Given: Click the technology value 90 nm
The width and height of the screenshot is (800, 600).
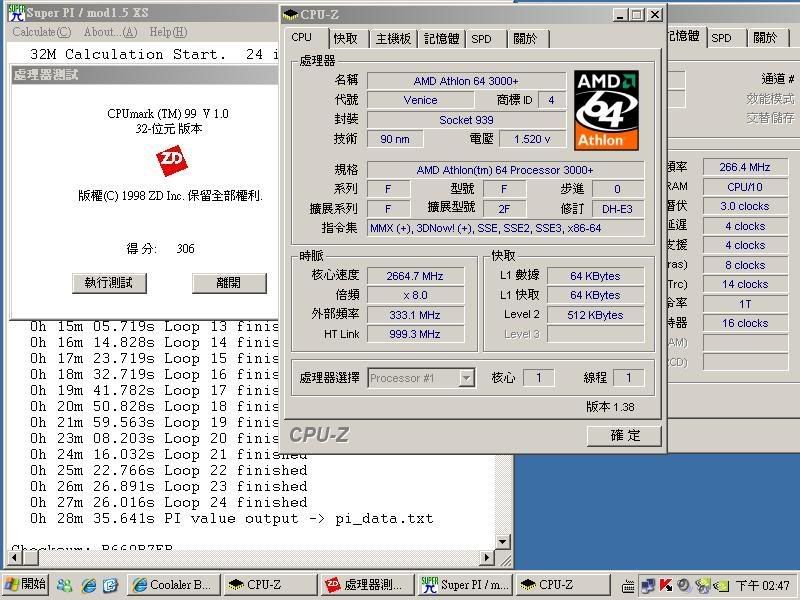Looking at the screenshot, I should pyautogui.click(x=395, y=139).
